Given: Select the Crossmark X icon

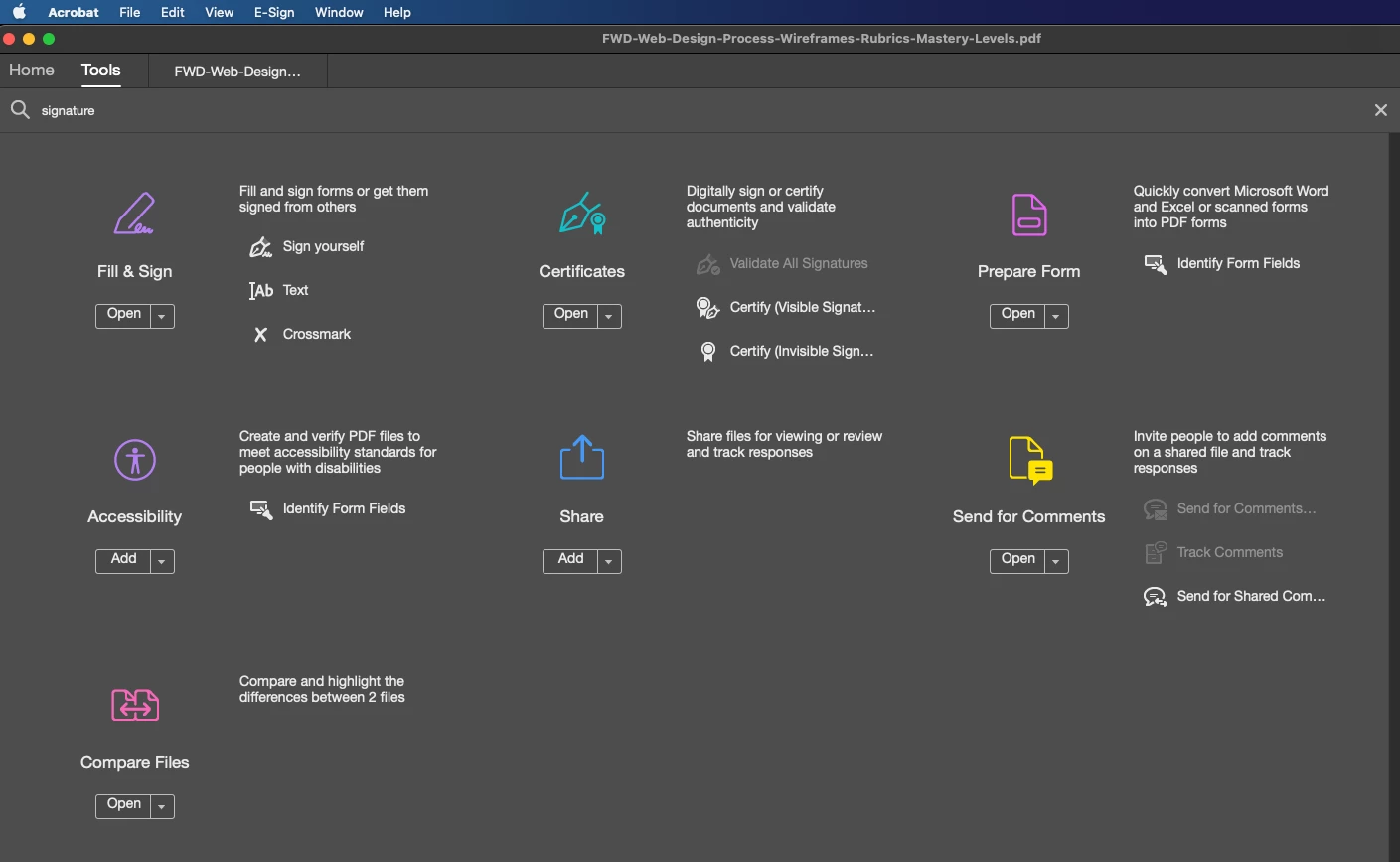Looking at the screenshot, I should [260, 335].
